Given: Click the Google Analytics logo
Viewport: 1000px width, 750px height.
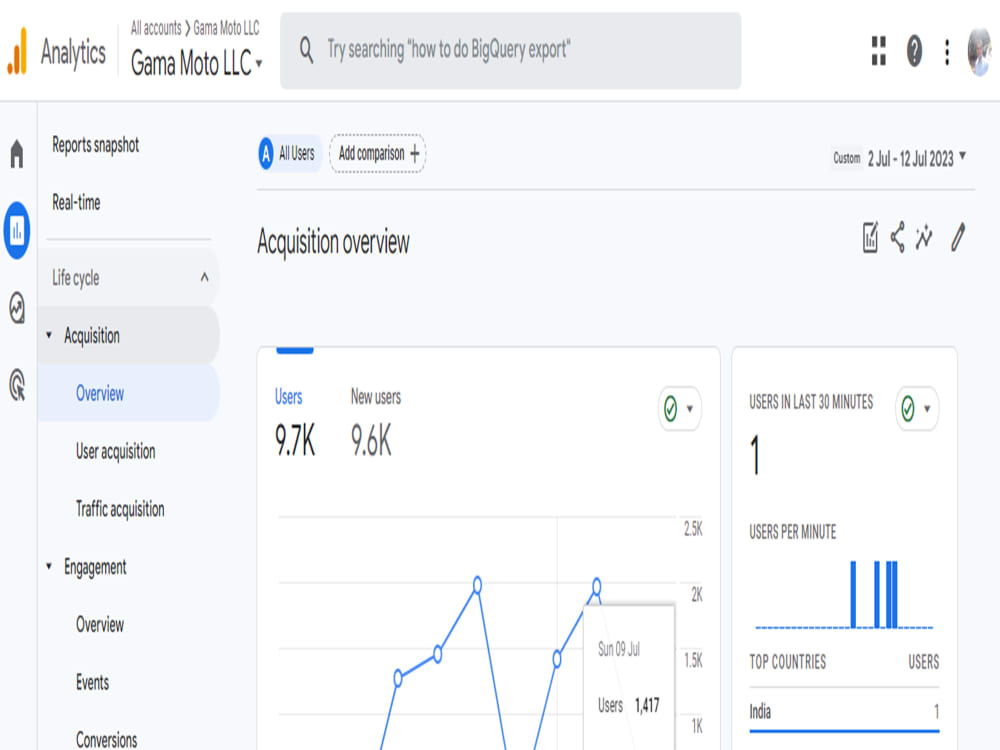Looking at the screenshot, I should click(17, 52).
